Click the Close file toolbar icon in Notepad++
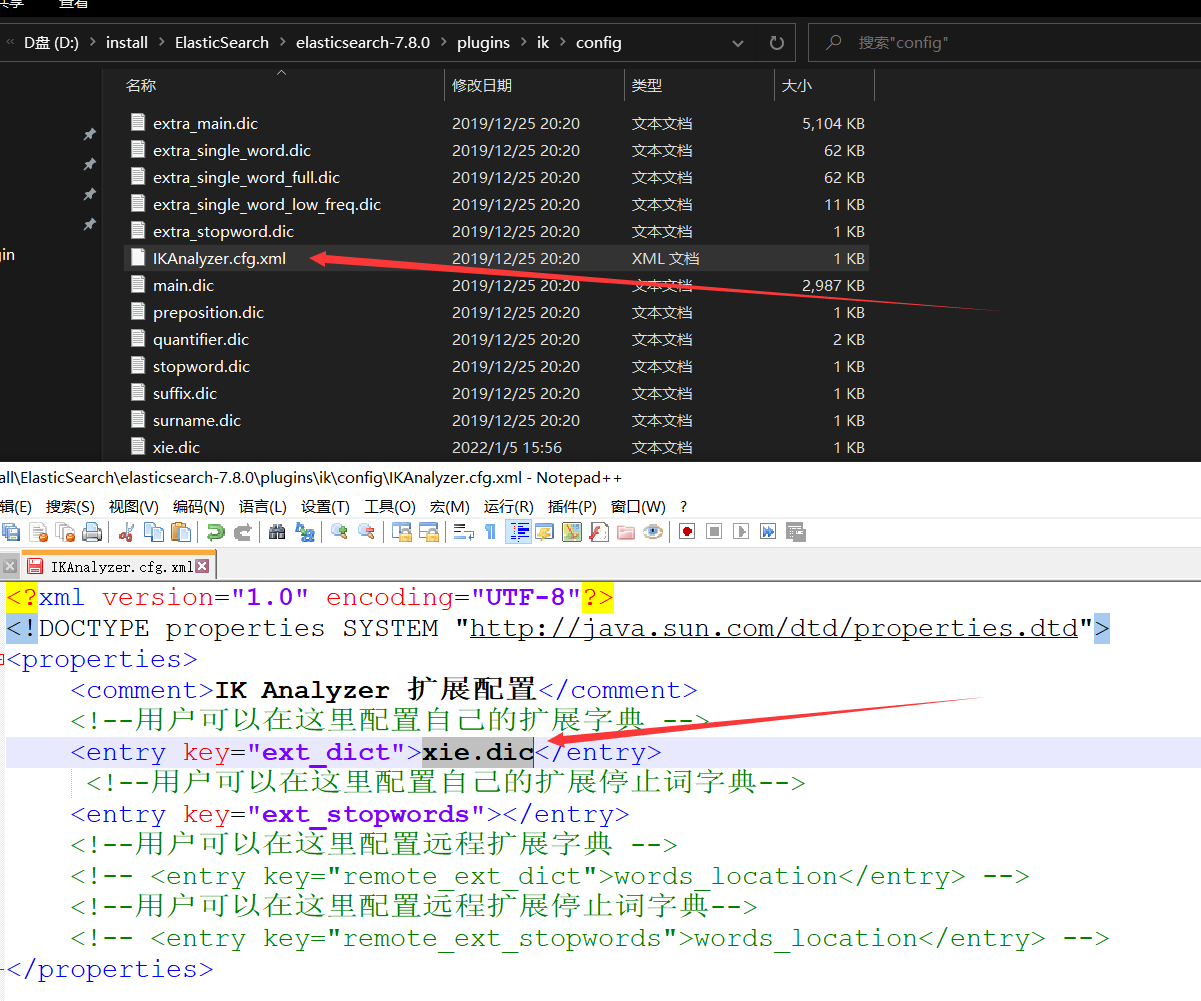Screen dimensions: 1201x1001 [39, 532]
